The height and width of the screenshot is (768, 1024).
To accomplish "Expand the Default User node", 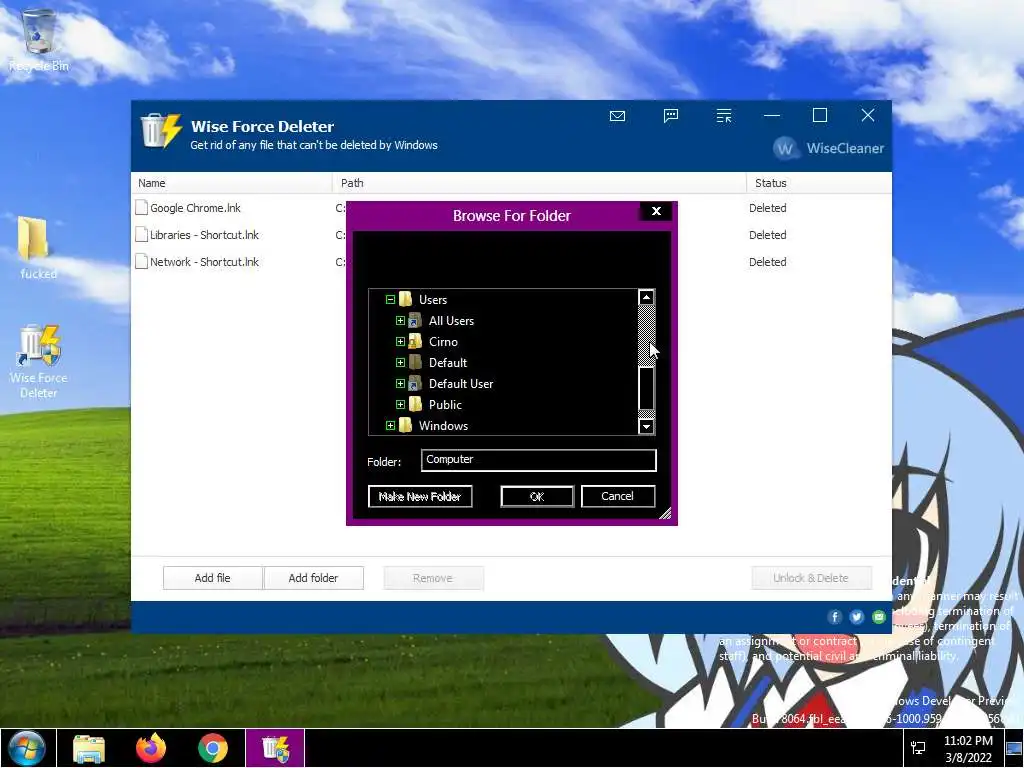I will 400,383.
